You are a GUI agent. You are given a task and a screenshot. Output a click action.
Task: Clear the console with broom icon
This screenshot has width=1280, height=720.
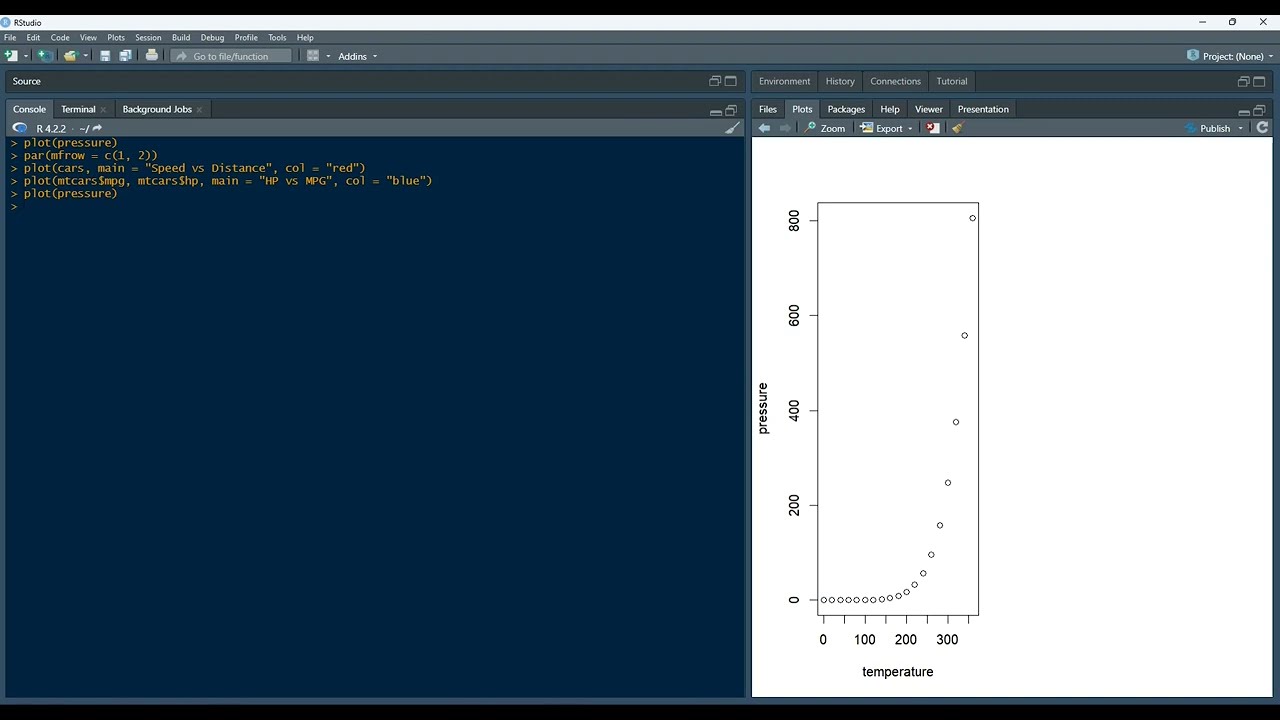pos(733,128)
